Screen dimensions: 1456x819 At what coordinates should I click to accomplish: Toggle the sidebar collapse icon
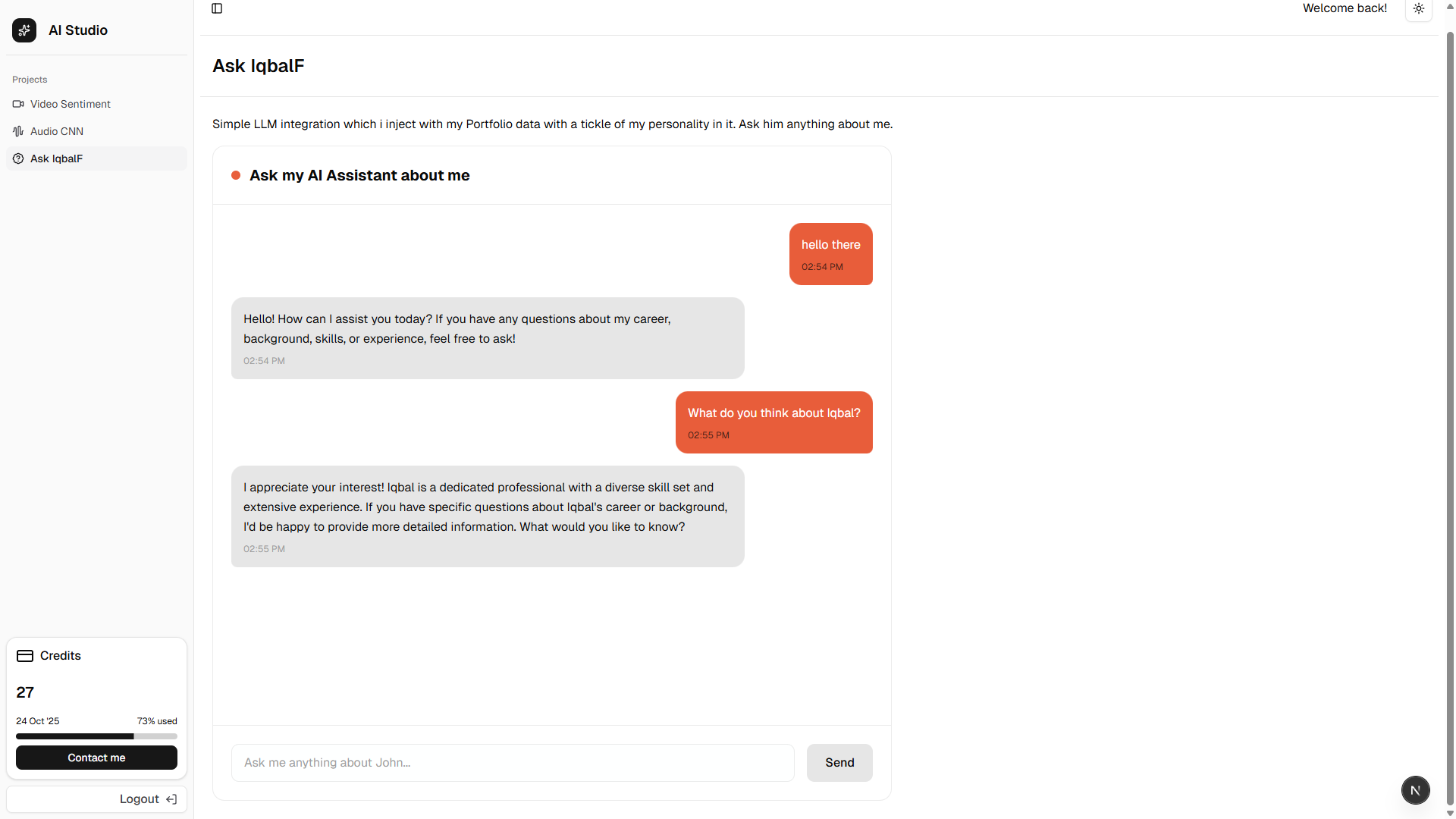tap(217, 8)
